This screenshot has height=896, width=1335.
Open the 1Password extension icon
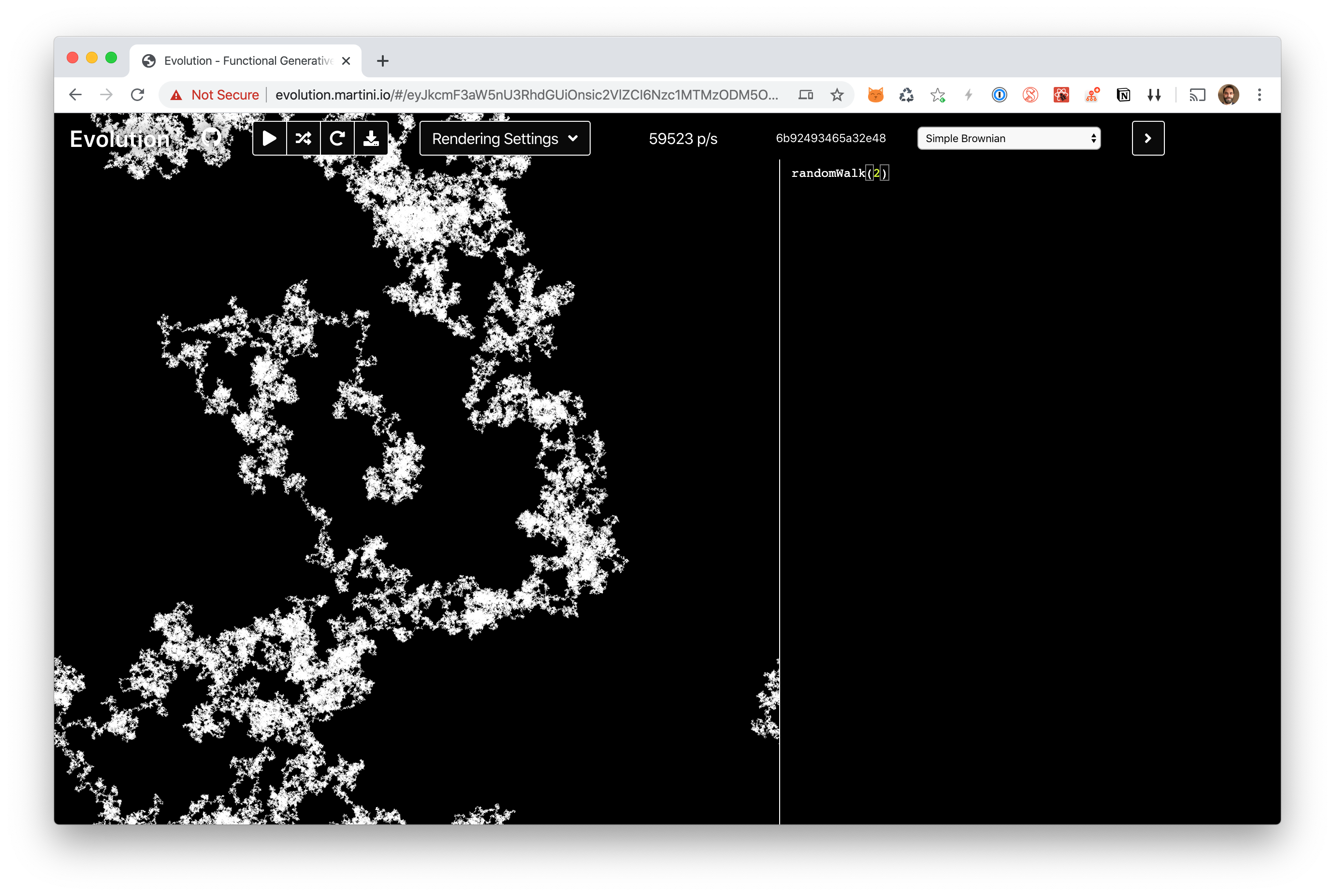point(999,95)
